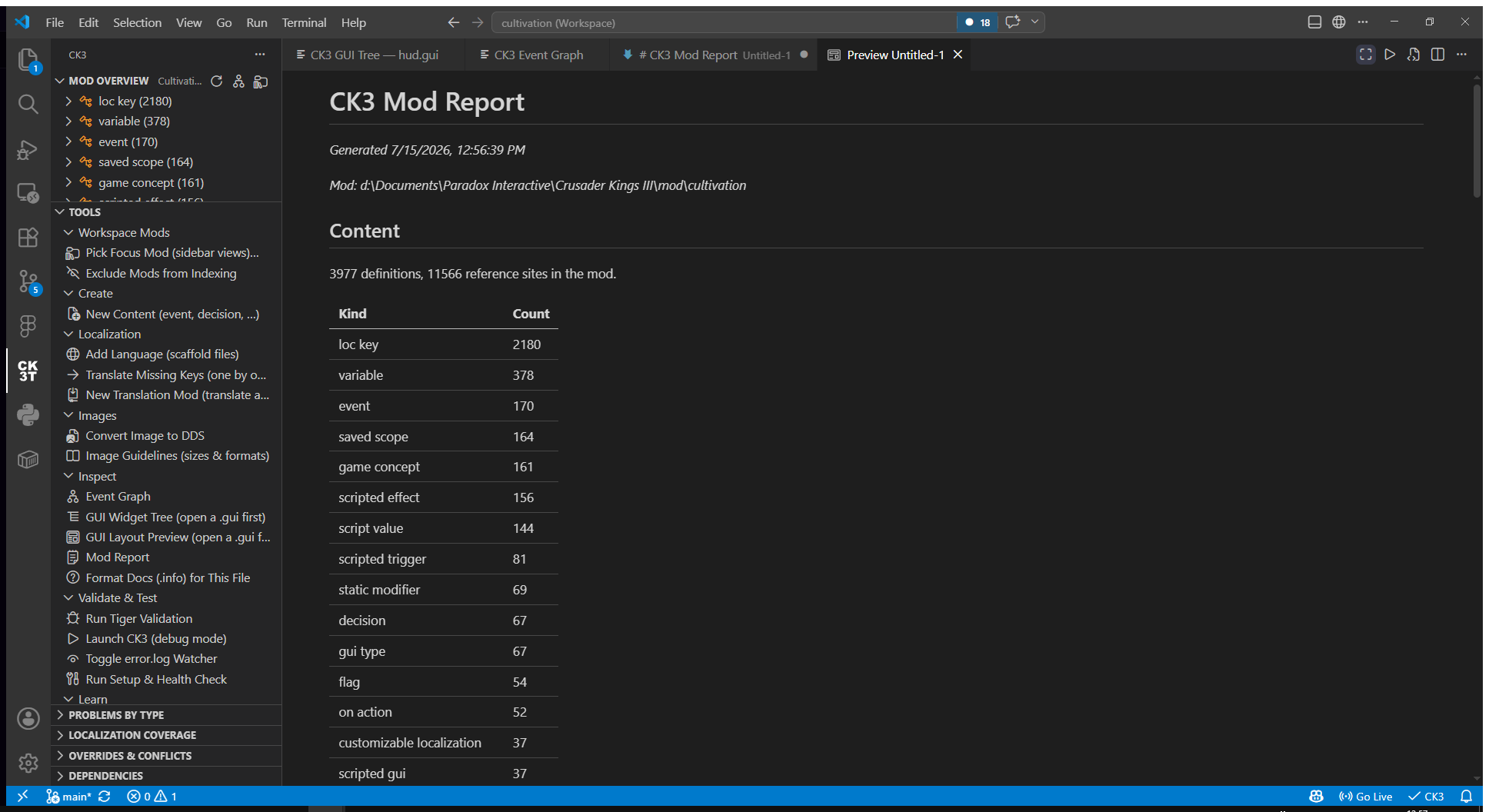Screen dimensions: 1489x812
Task: Click CK3 status bar indicator
Action: coord(1426,797)
